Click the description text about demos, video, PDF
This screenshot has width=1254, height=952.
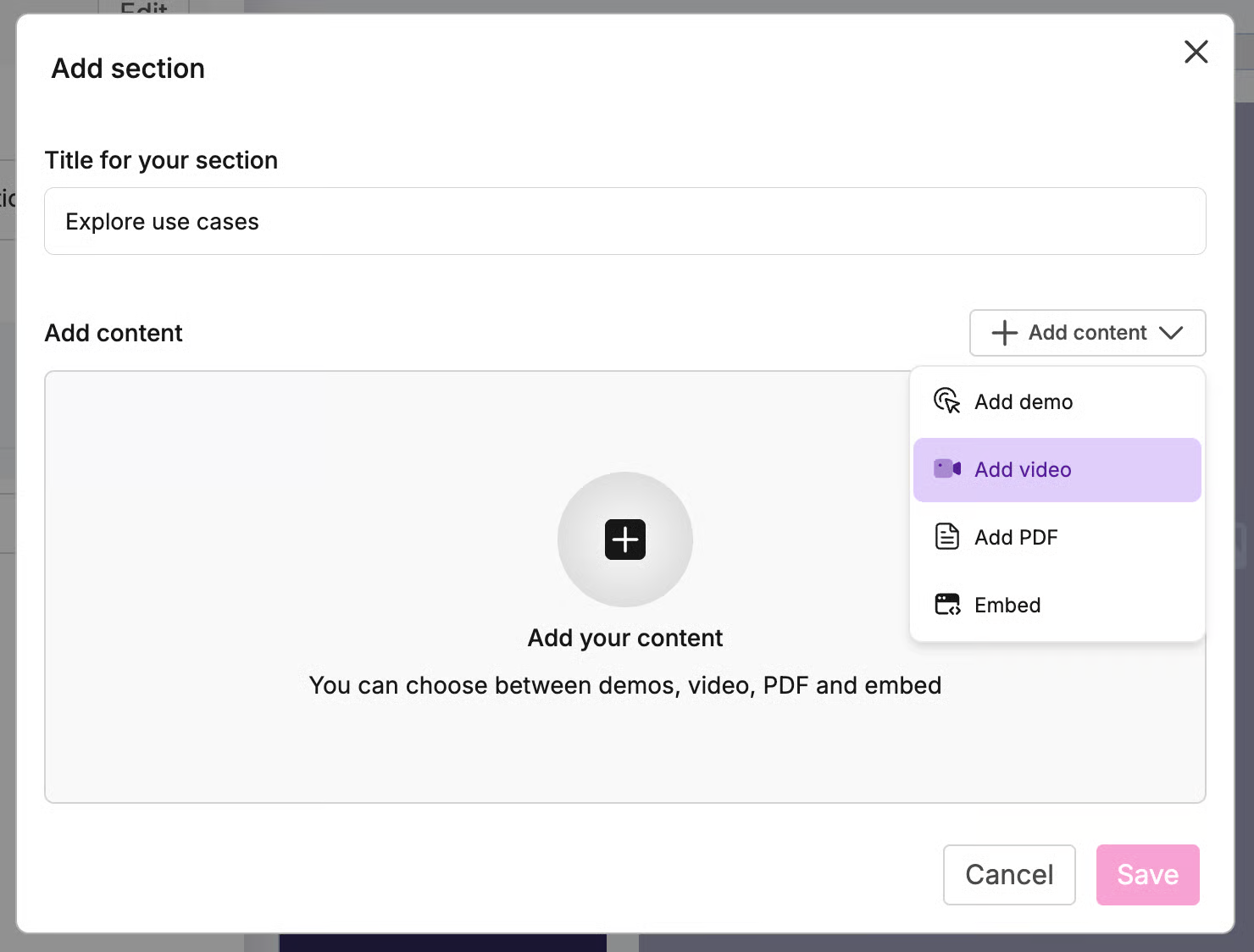point(625,685)
